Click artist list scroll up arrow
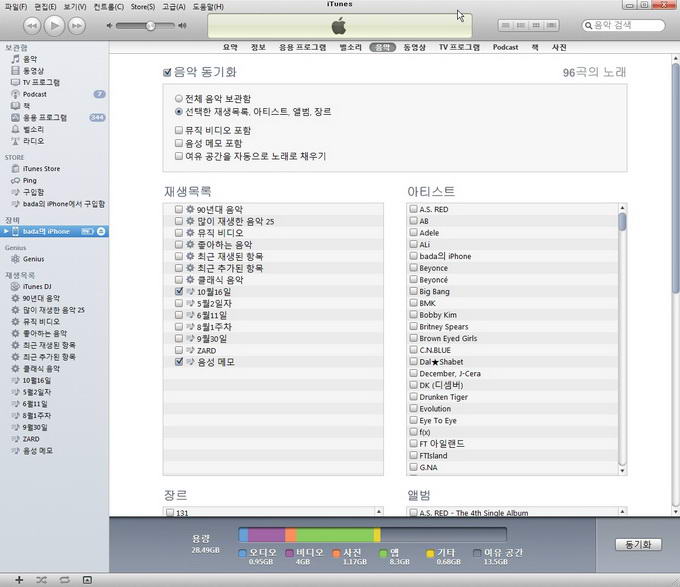Viewport: 680px width, 587px height. click(622, 208)
